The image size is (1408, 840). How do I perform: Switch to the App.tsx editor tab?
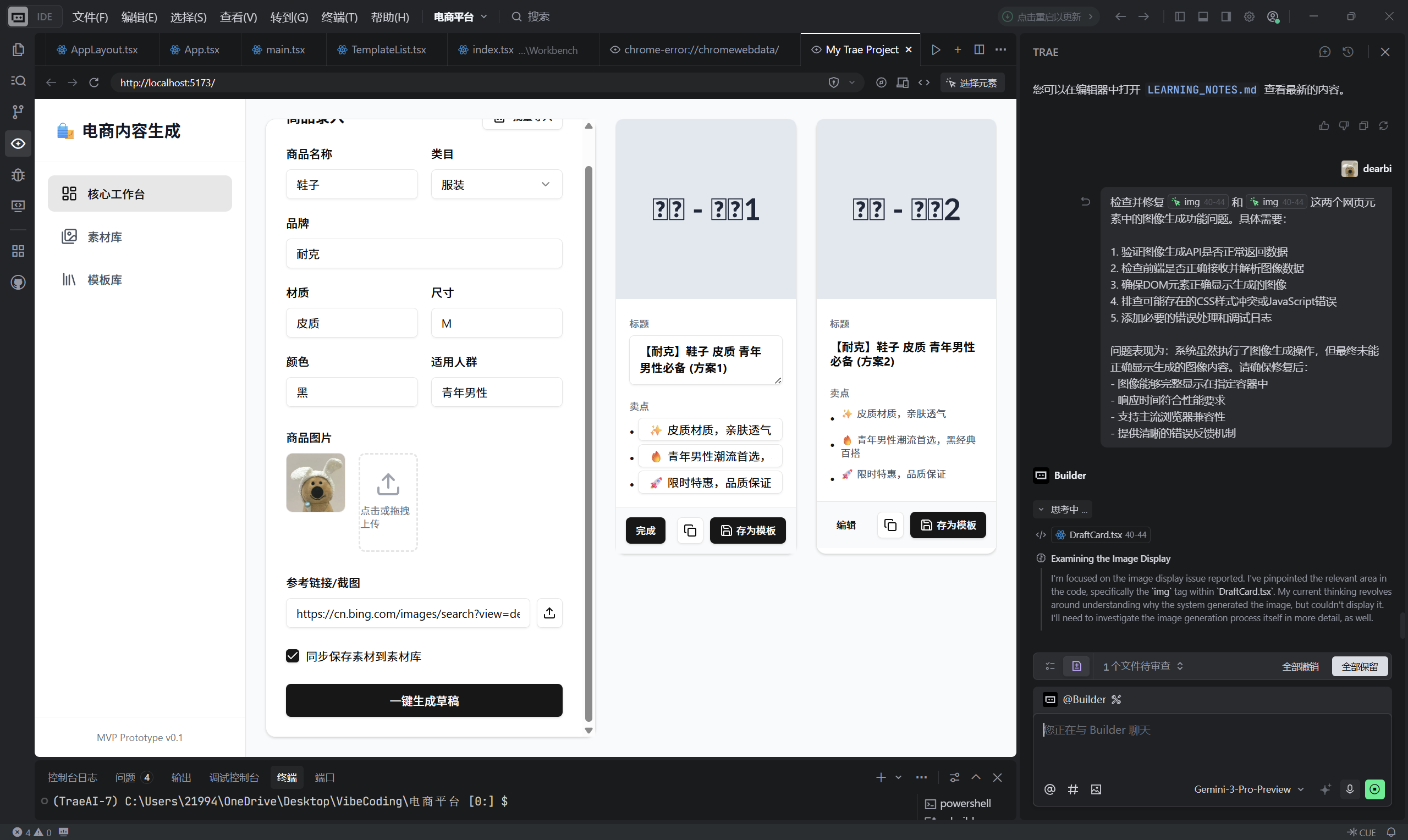[196, 49]
